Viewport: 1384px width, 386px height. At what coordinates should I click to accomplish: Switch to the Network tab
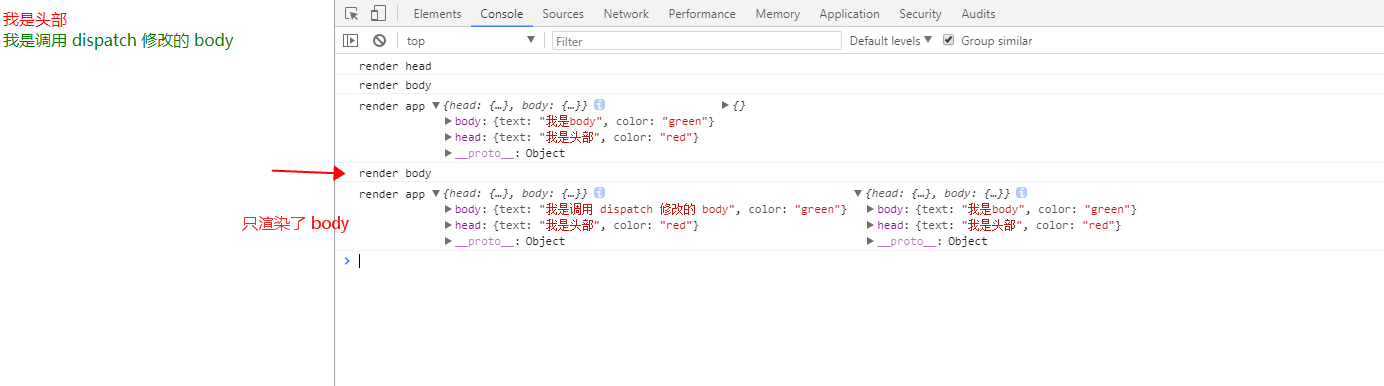[626, 14]
